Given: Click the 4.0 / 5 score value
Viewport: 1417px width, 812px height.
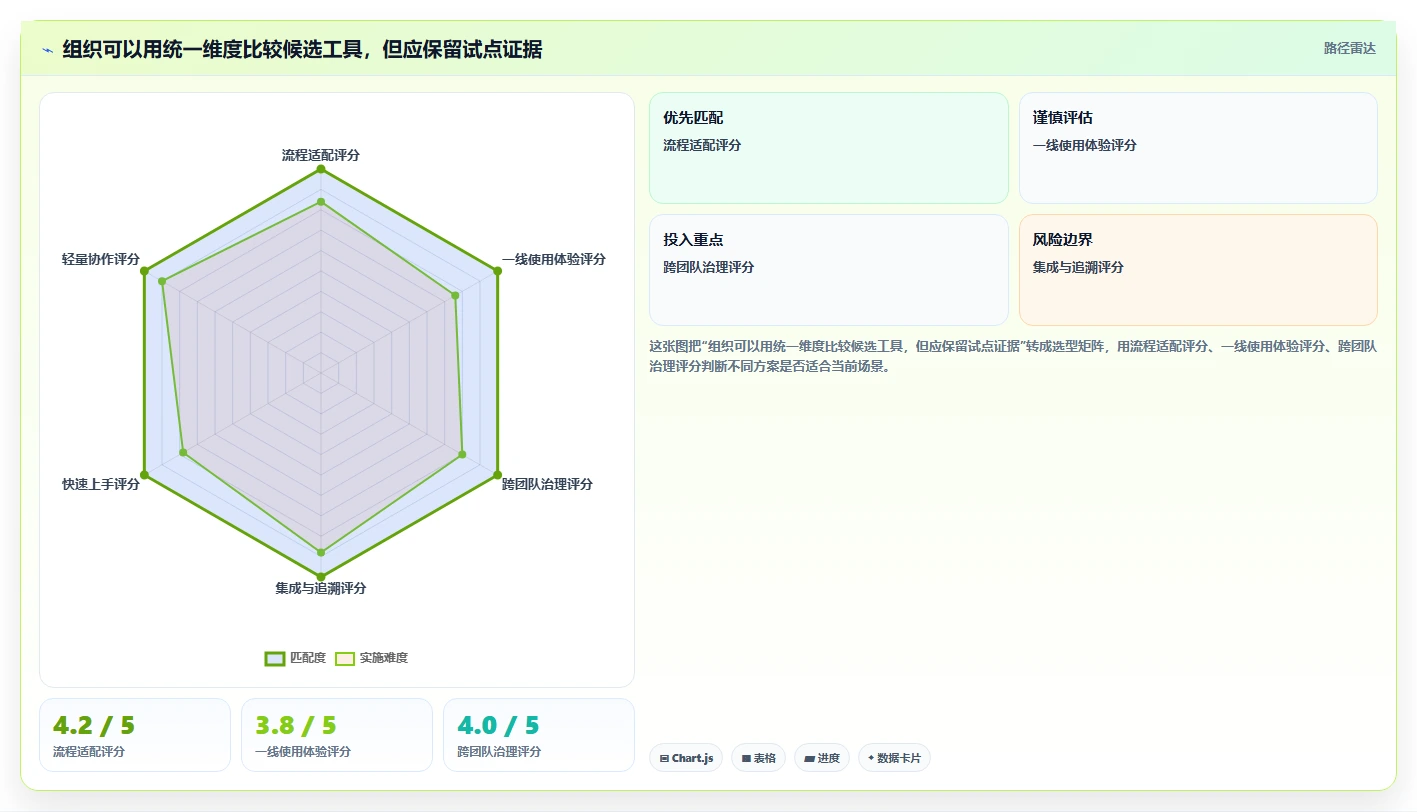Looking at the screenshot, I should 498,725.
